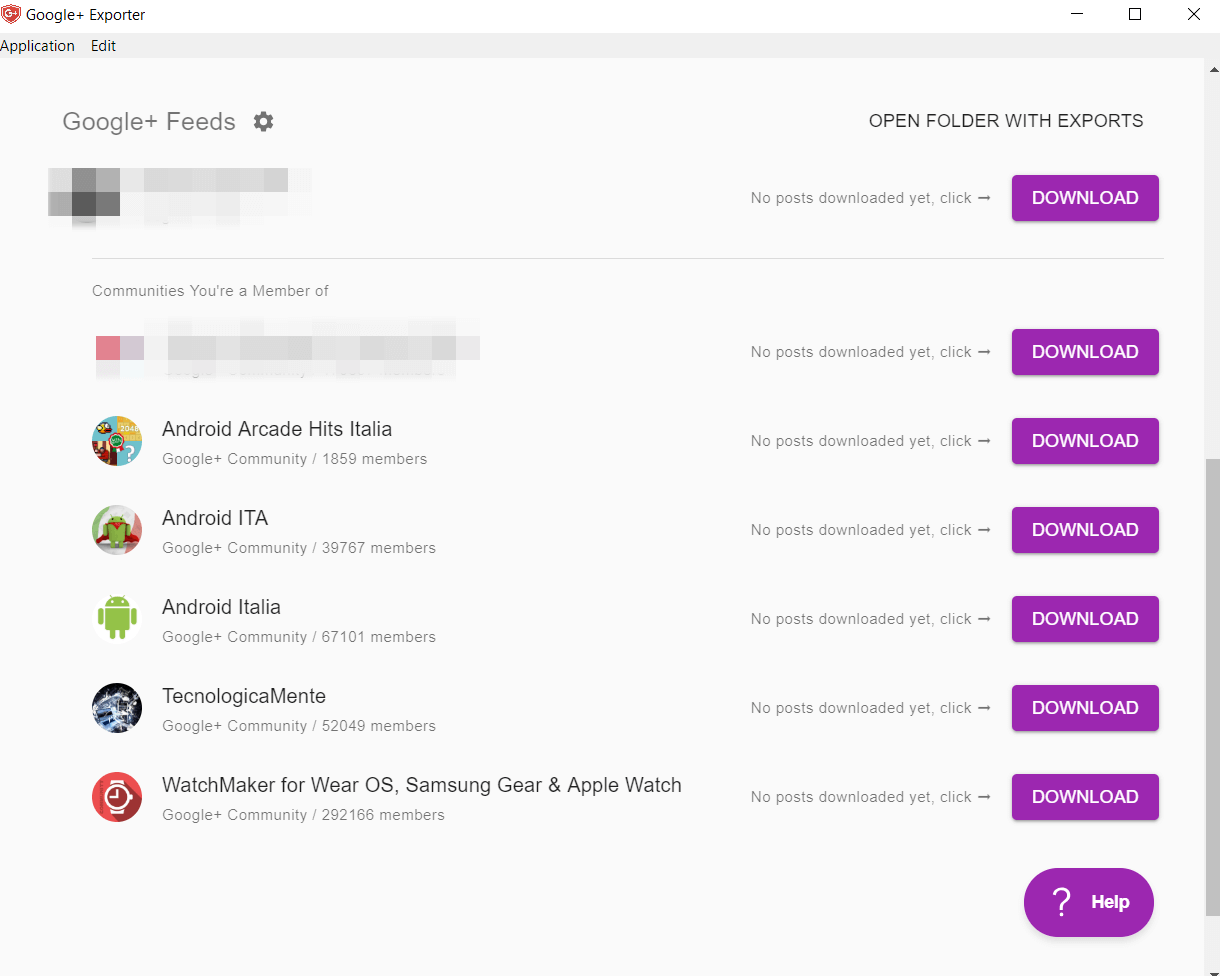This screenshot has width=1220, height=976.
Task: Download posts for the blurred profile feed
Action: (1085, 198)
